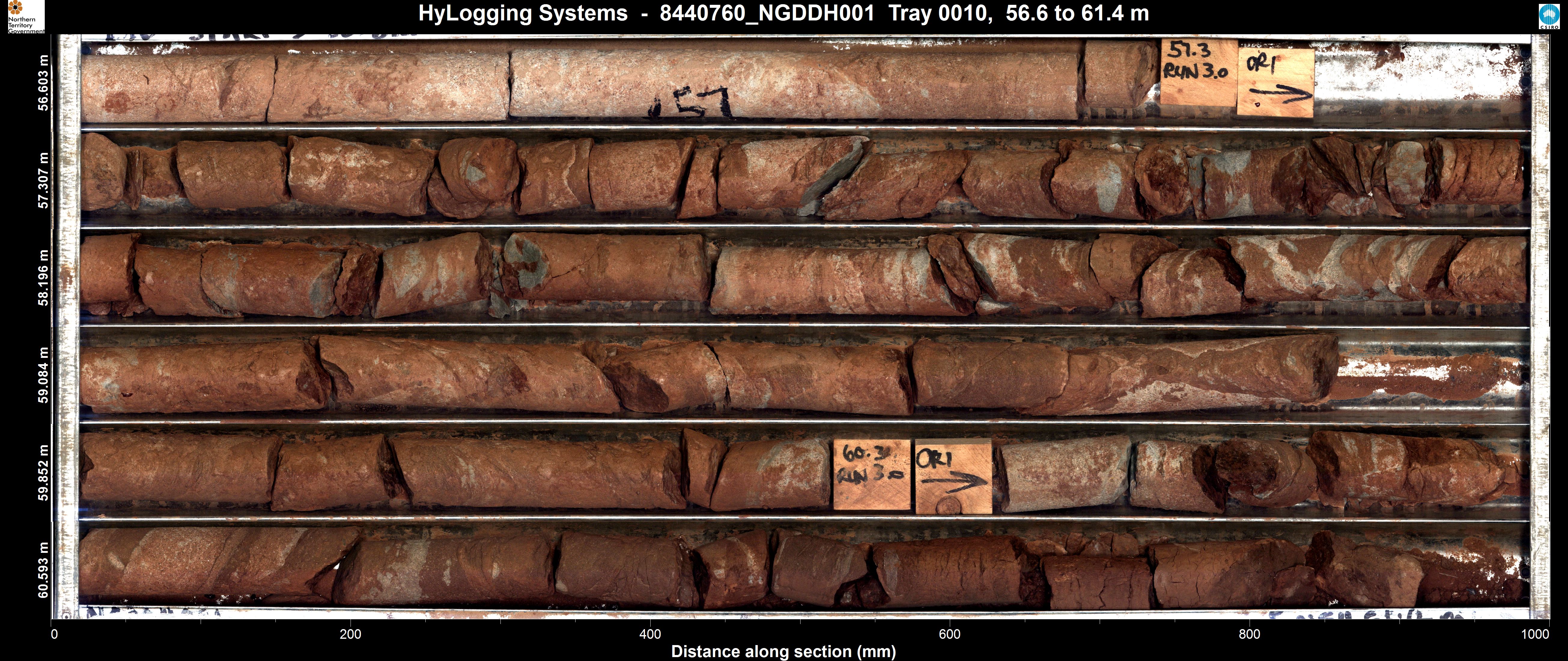Click the 60.593 m row depth label
Image resolution: width=1568 pixels, height=661 pixels.
[43, 570]
